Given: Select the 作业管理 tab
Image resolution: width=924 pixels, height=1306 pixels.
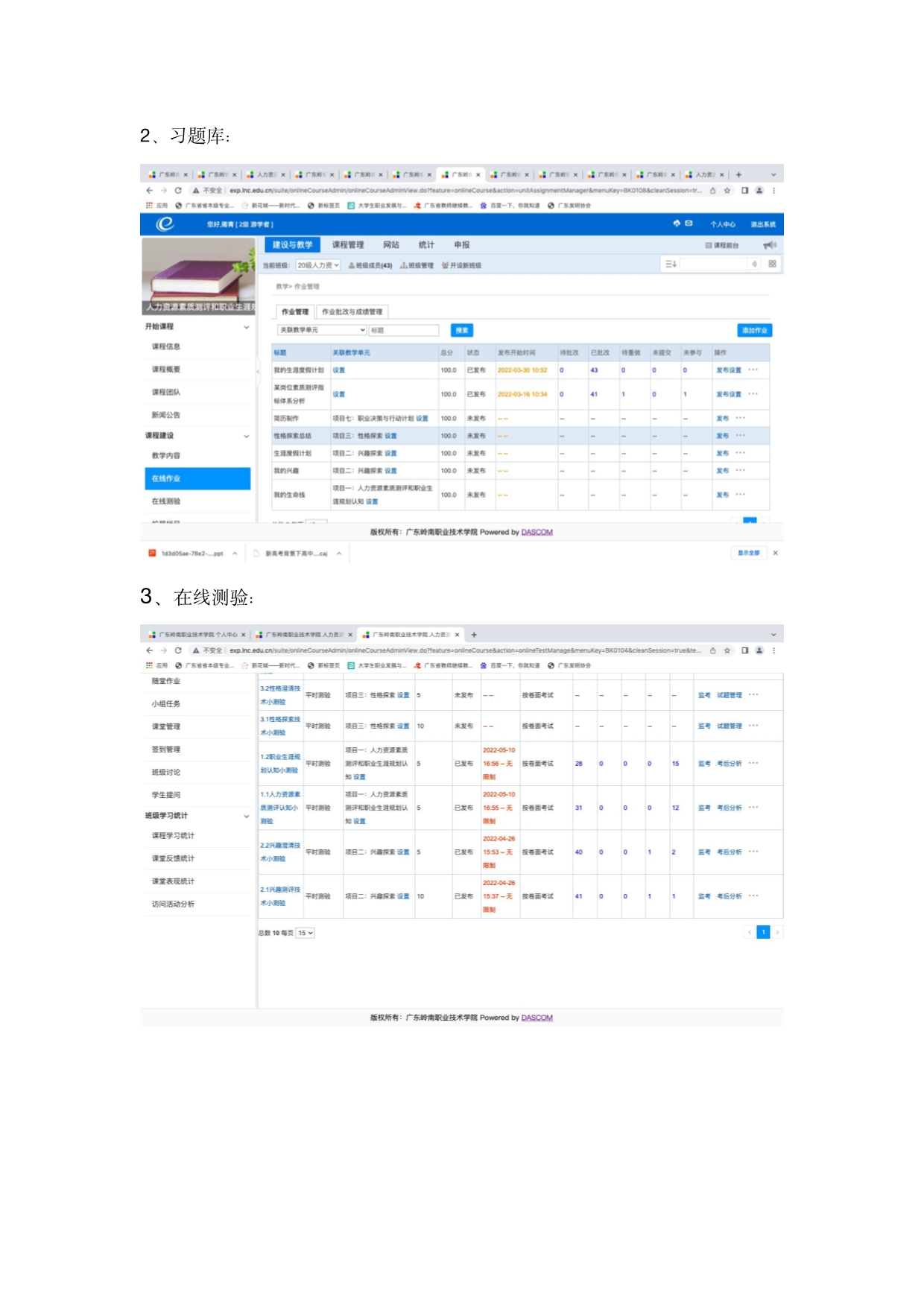Looking at the screenshot, I should click(x=295, y=312).
